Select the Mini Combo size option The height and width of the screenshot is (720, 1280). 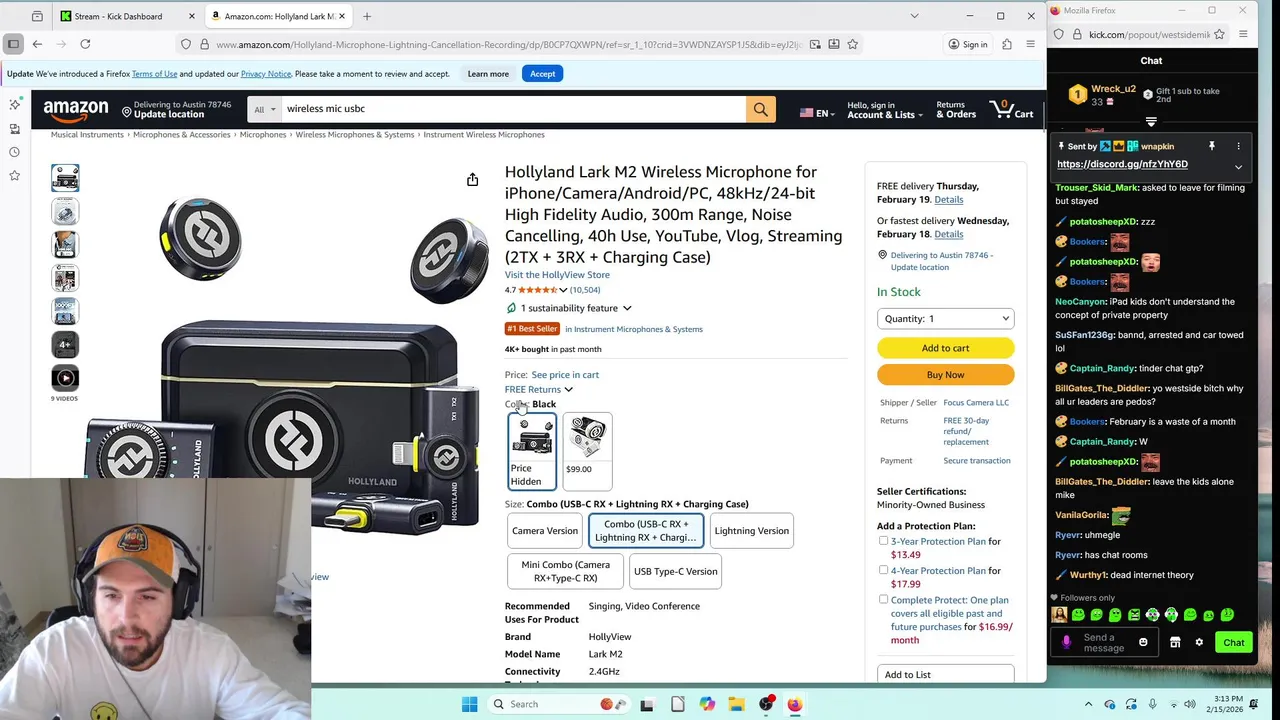tap(565, 572)
